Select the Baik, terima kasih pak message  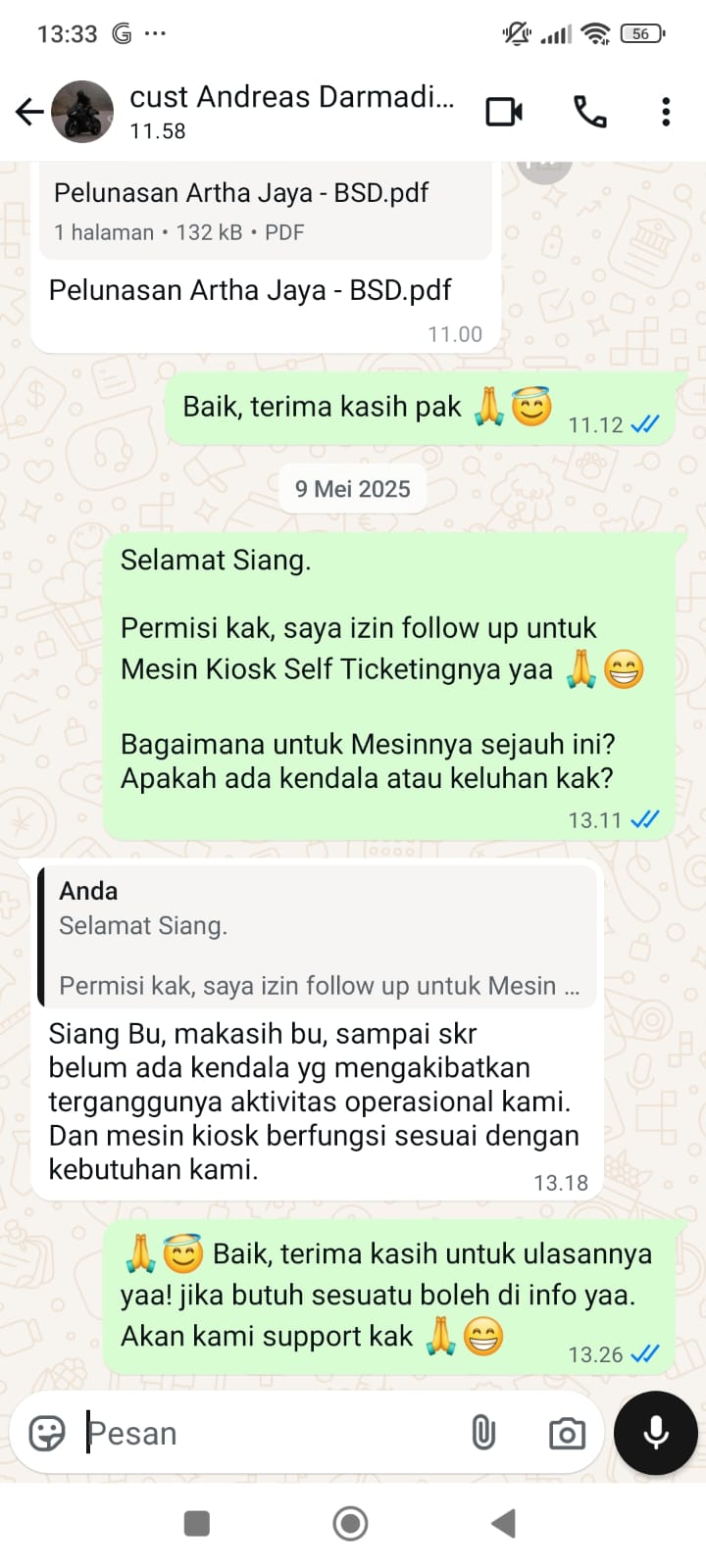[419, 409]
